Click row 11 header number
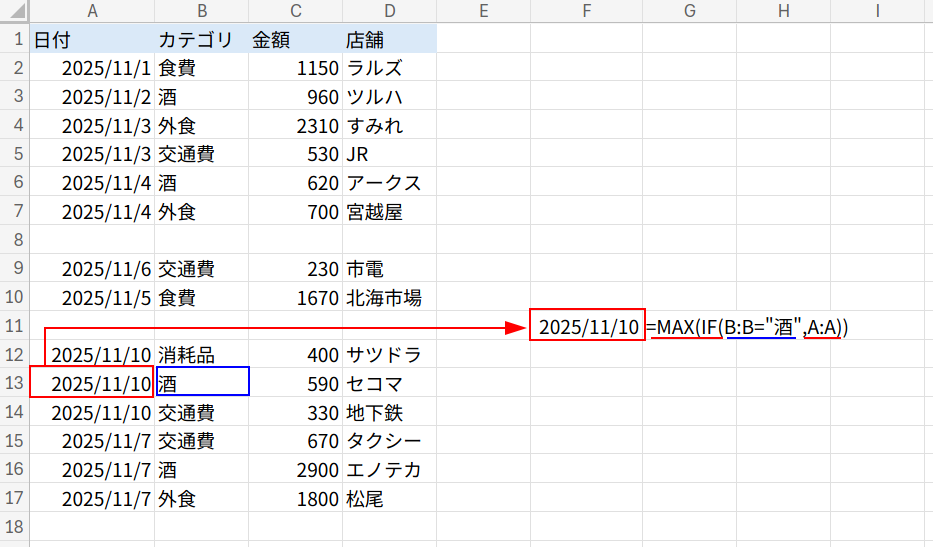 click(x=14, y=326)
